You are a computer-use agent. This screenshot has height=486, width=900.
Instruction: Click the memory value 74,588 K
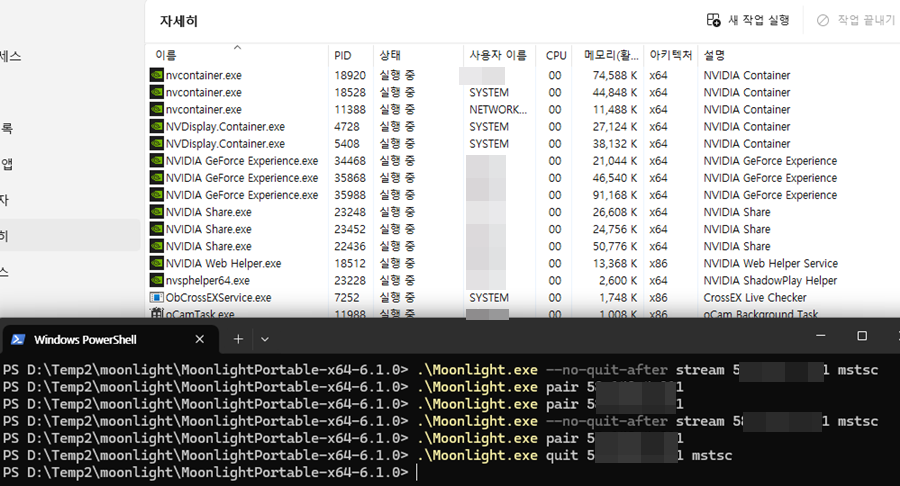pos(615,75)
